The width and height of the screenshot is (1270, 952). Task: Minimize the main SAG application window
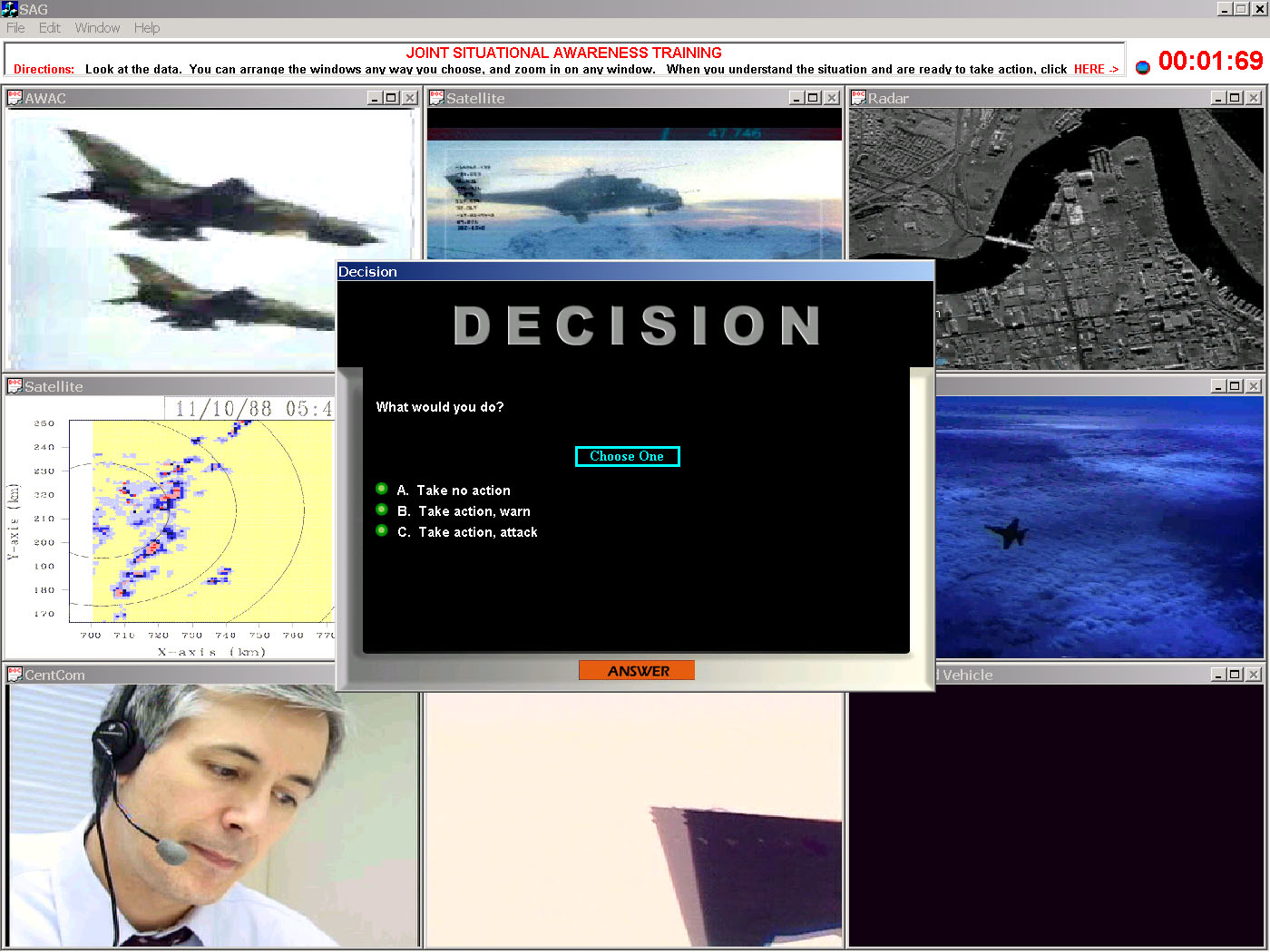(x=1225, y=9)
